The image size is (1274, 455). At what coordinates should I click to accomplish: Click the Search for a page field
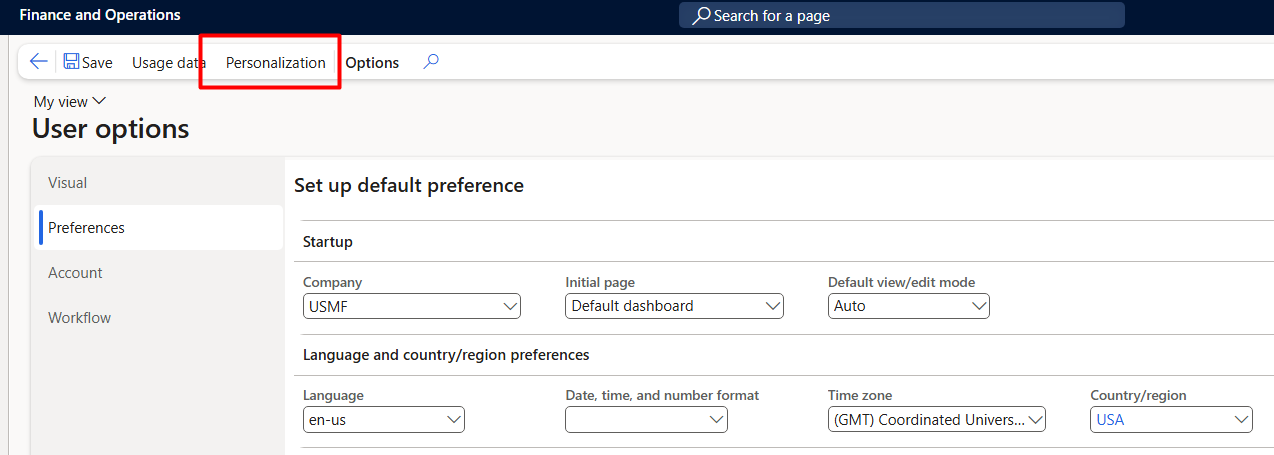pyautogui.click(x=902, y=16)
